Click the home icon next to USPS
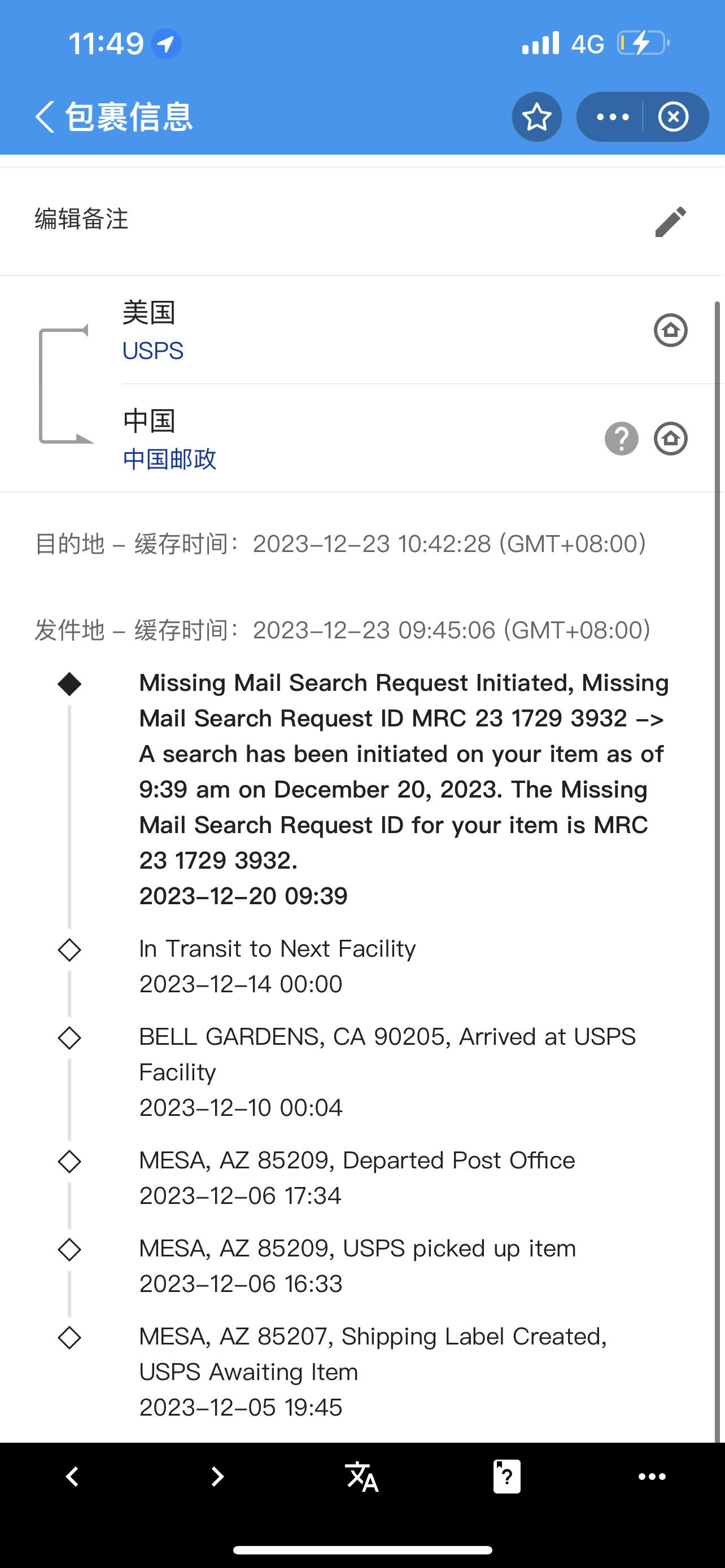 (671, 331)
